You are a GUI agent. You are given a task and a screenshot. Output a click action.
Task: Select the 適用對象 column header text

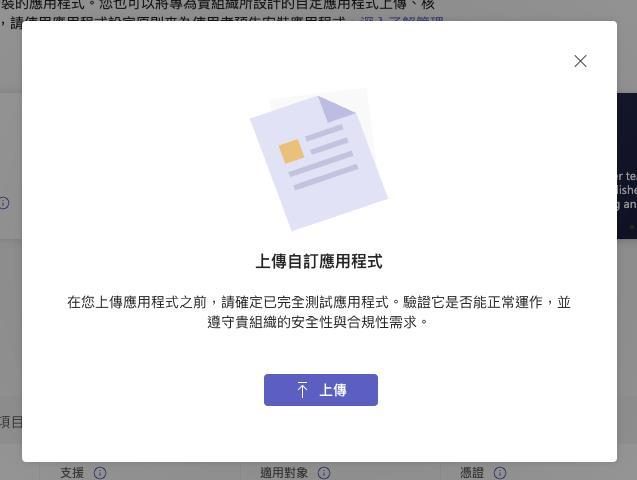[x=284, y=473]
